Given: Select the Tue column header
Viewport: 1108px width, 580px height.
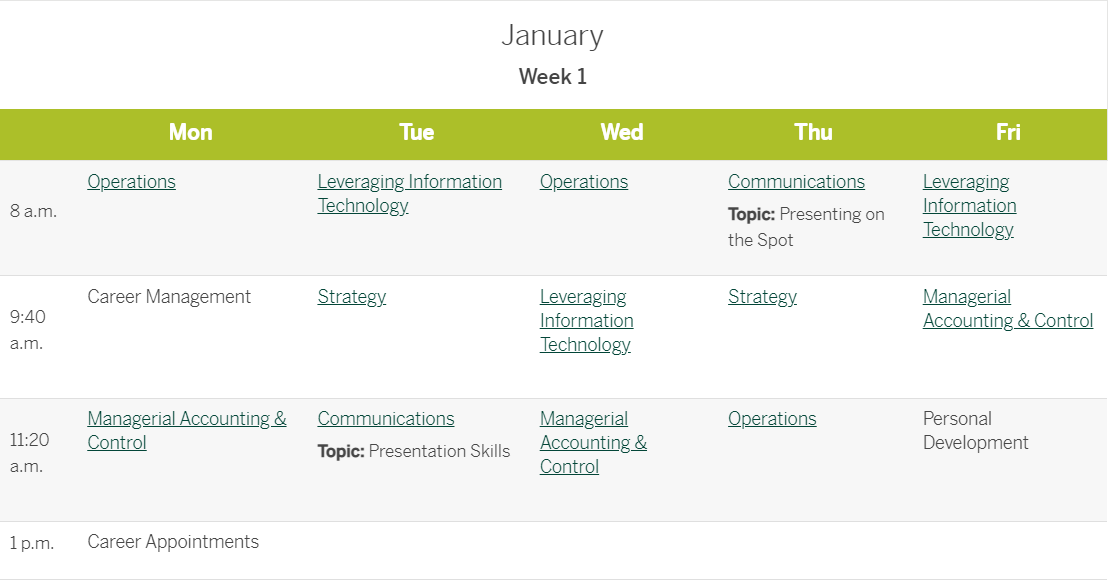Looking at the screenshot, I should point(416,132).
